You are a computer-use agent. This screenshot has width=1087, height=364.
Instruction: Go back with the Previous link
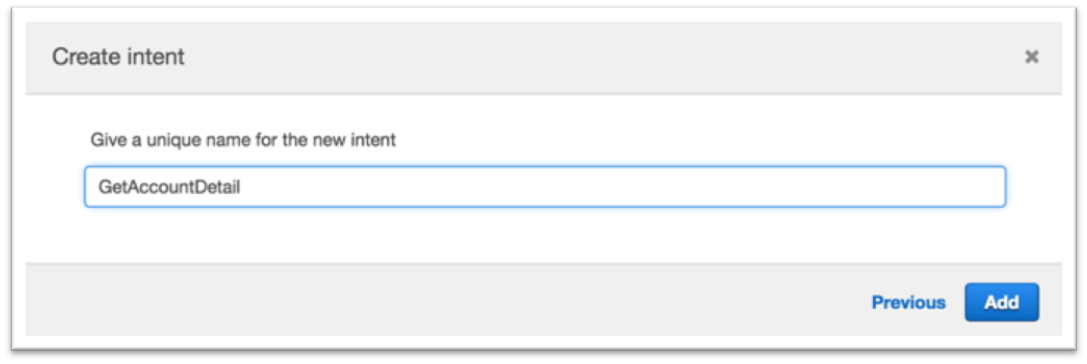pos(908,303)
